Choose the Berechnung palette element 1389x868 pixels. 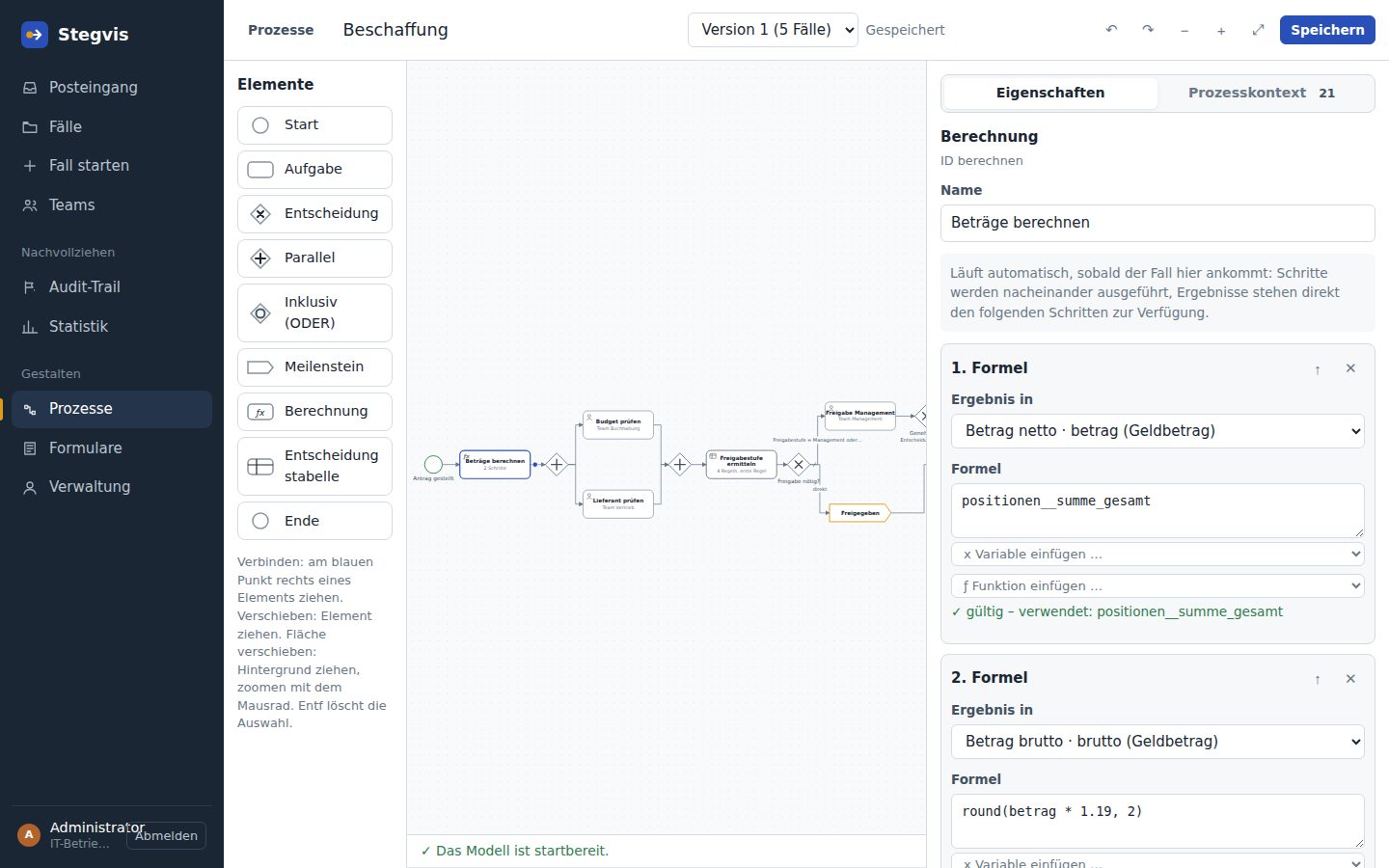click(314, 412)
